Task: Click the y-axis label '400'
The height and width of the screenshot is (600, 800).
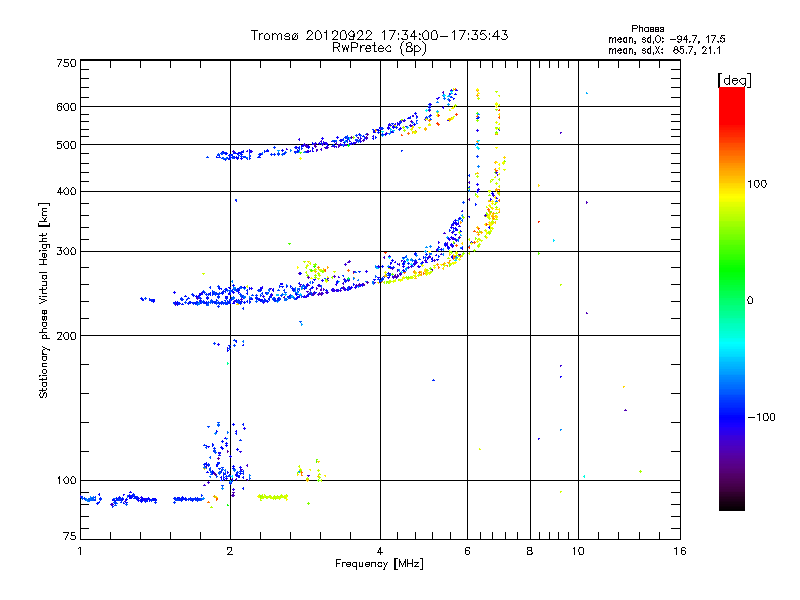Action: 66,191
